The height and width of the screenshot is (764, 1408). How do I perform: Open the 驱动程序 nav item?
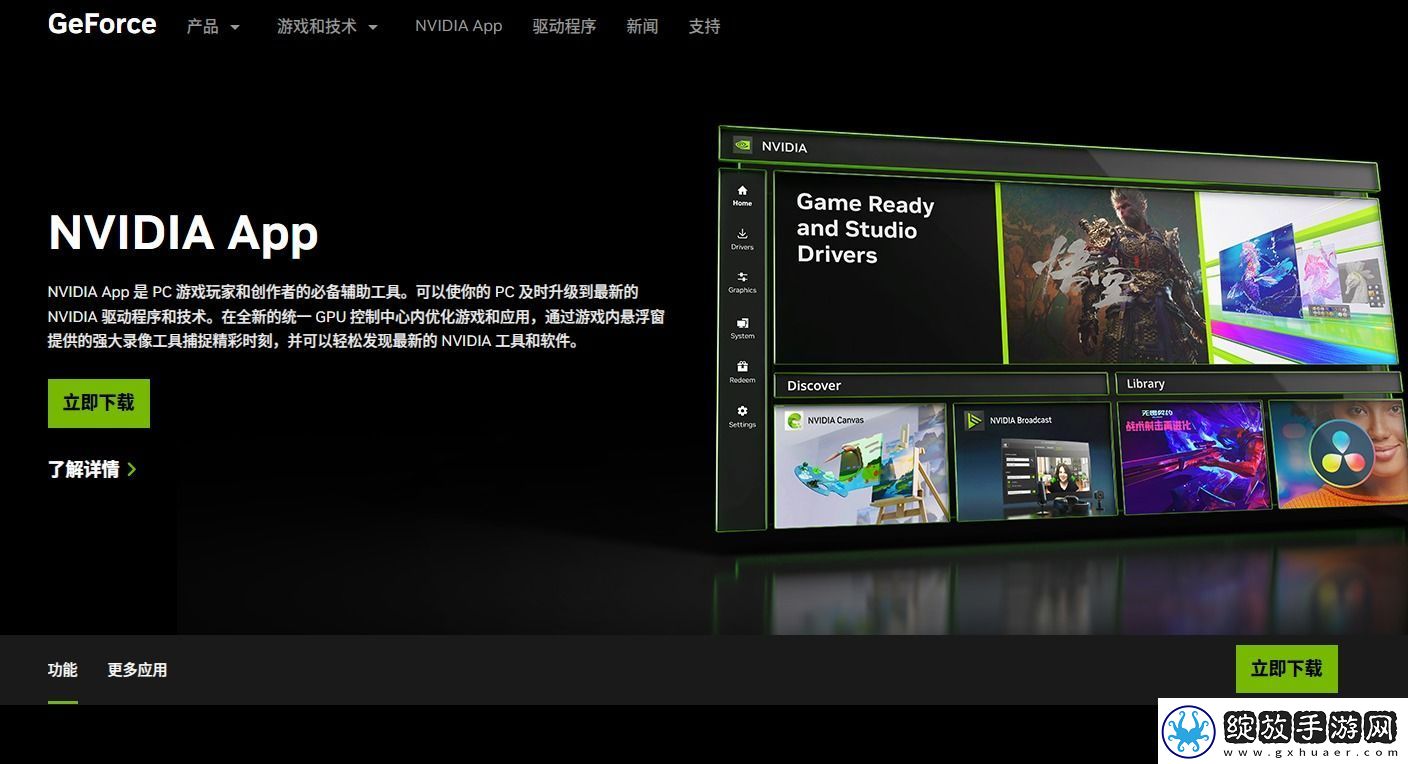point(564,27)
